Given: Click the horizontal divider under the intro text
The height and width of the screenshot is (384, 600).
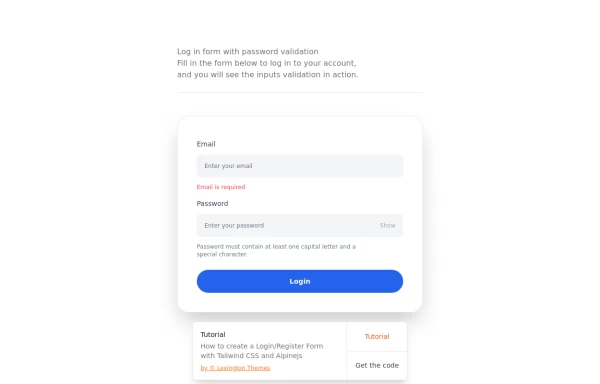Looking at the screenshot, I should 300,93.
